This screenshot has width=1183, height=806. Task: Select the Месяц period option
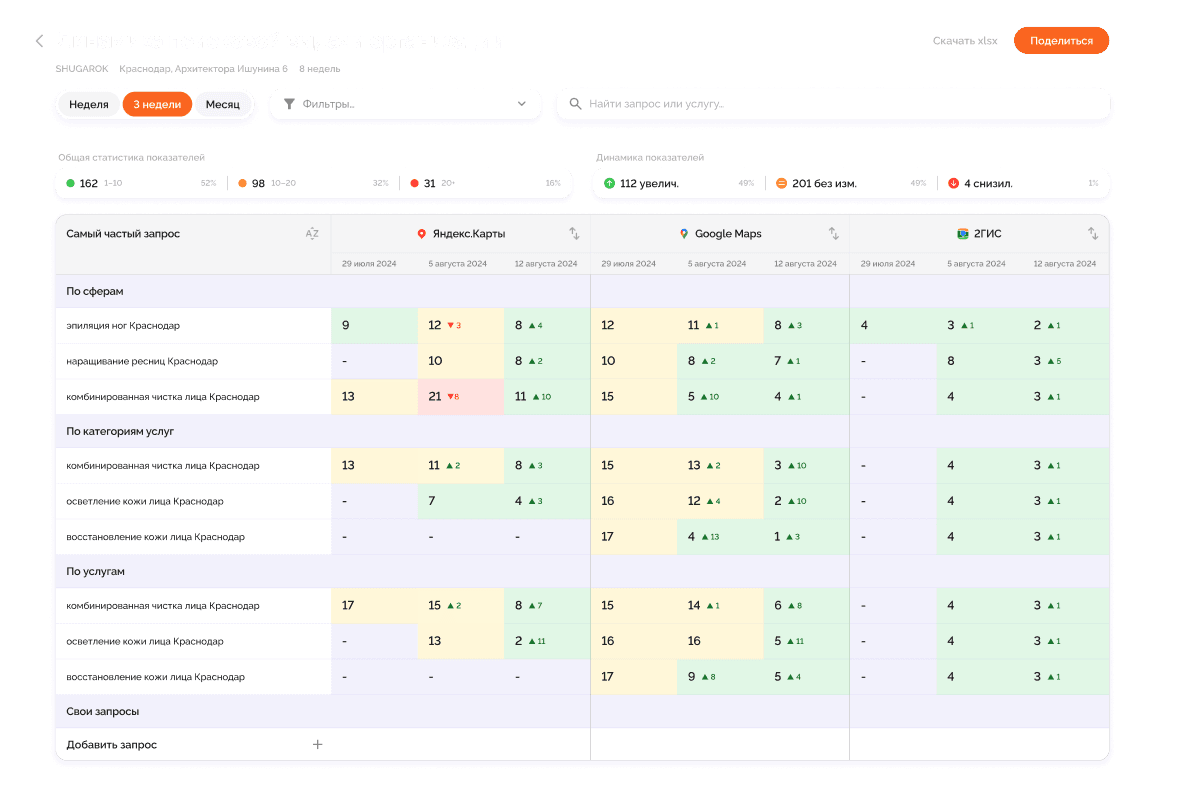[223, 104]
